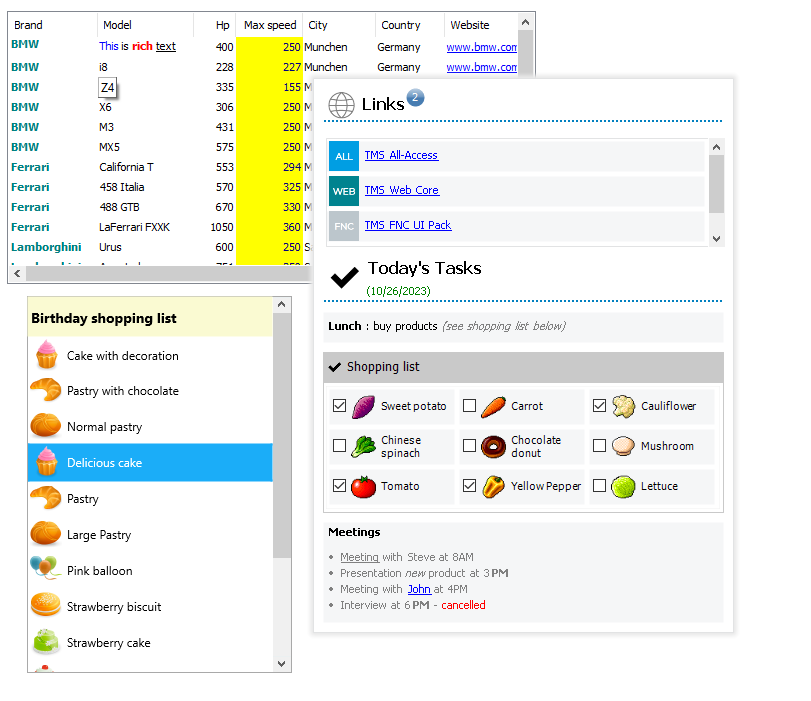Sort by the Max speed column header

click(269, 25)
